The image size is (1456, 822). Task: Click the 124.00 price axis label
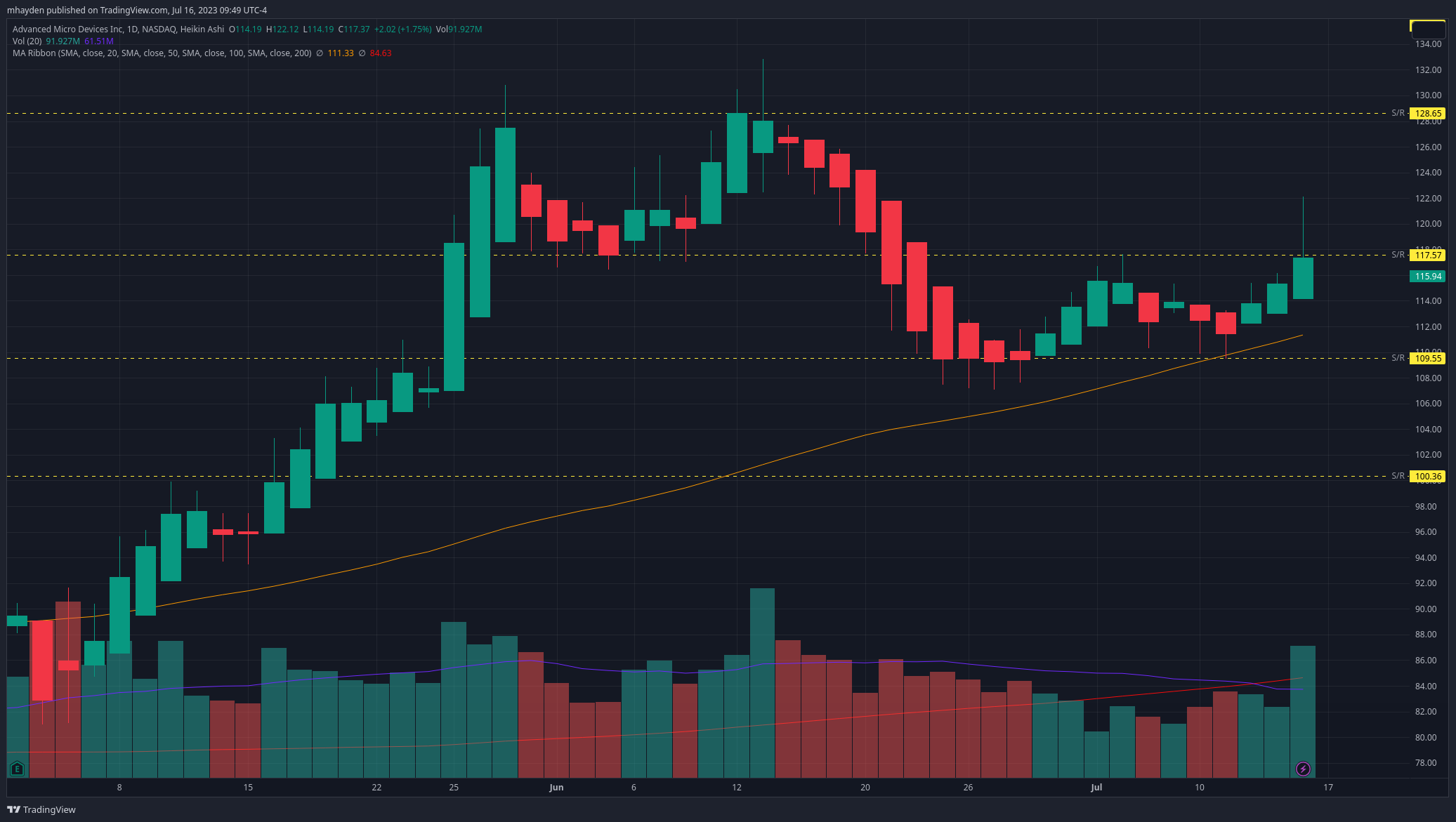click(1429, 173)
